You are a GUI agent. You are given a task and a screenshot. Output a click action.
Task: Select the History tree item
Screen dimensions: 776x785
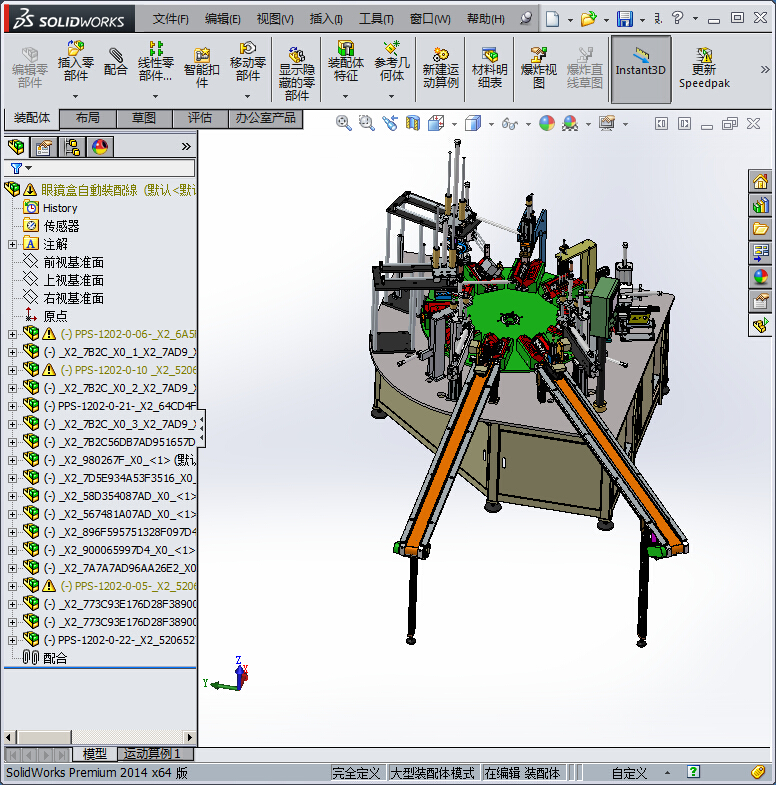[60, 208]
